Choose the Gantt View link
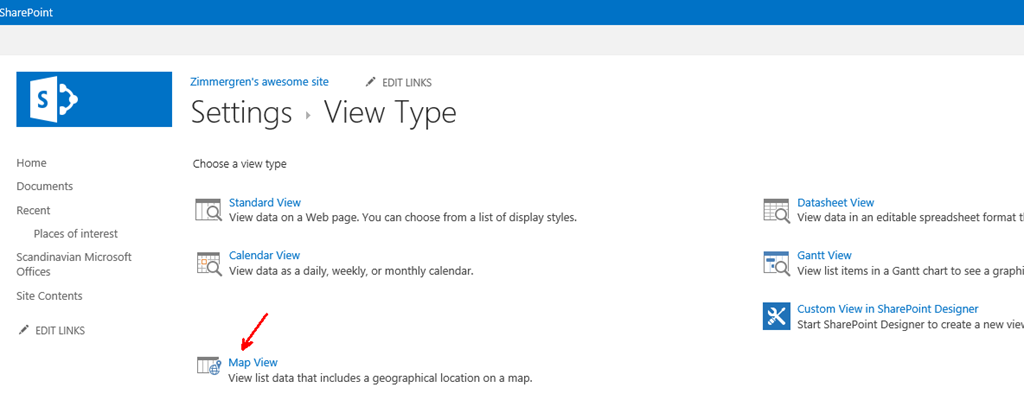 tap(824, 256)
